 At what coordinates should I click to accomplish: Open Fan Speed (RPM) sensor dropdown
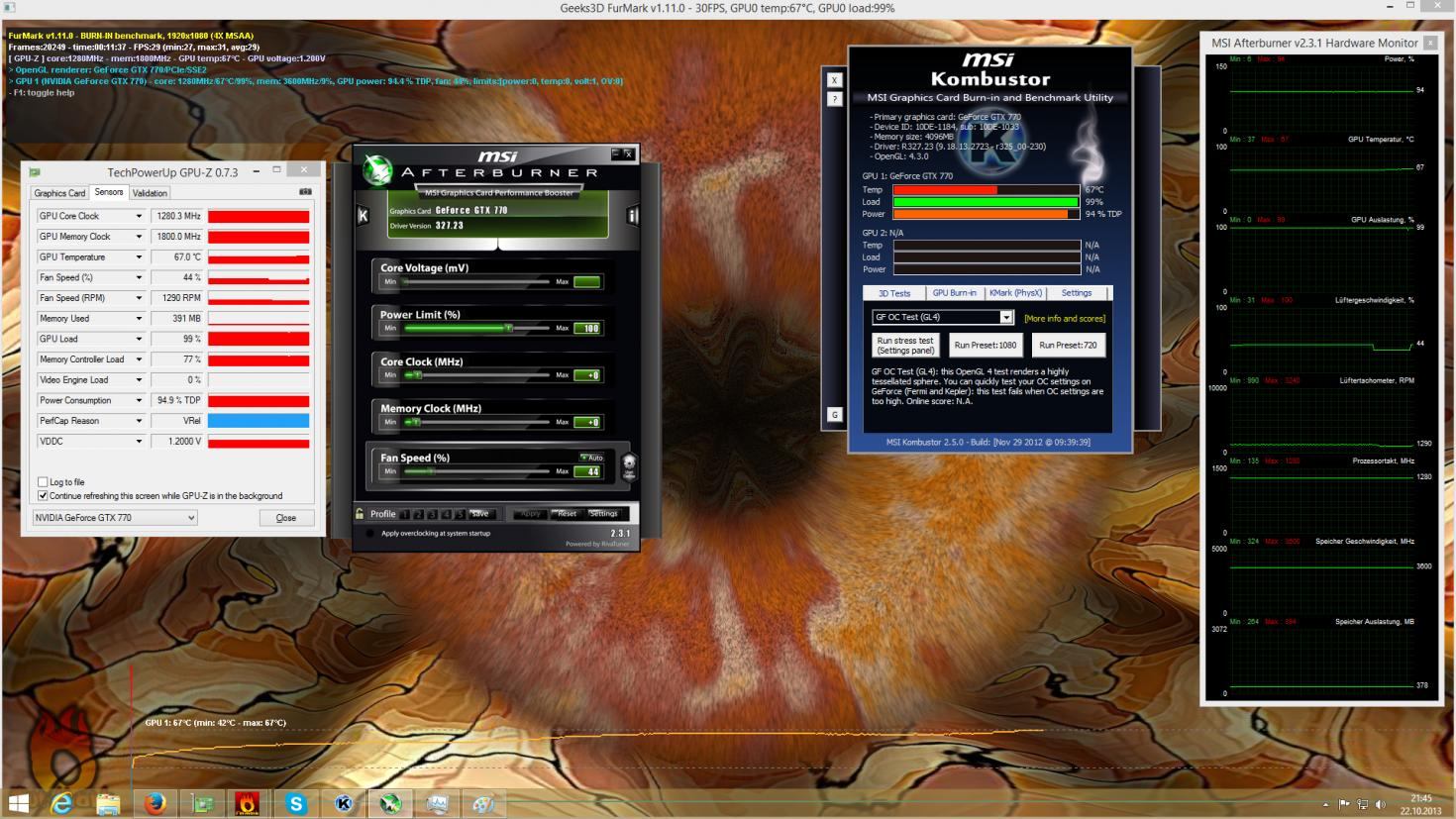coord(139,298)
